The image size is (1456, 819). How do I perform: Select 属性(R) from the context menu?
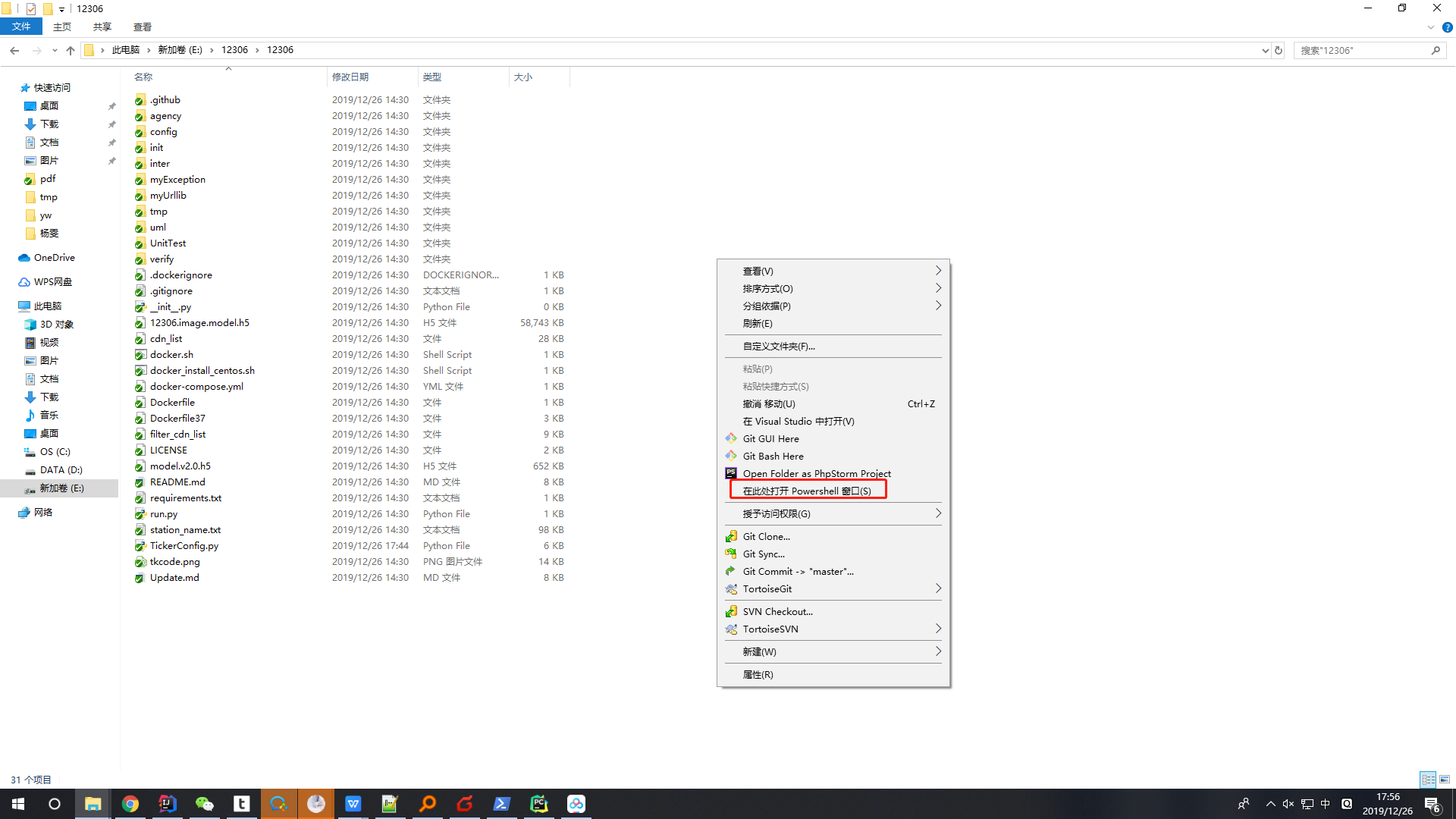[758, 674]
